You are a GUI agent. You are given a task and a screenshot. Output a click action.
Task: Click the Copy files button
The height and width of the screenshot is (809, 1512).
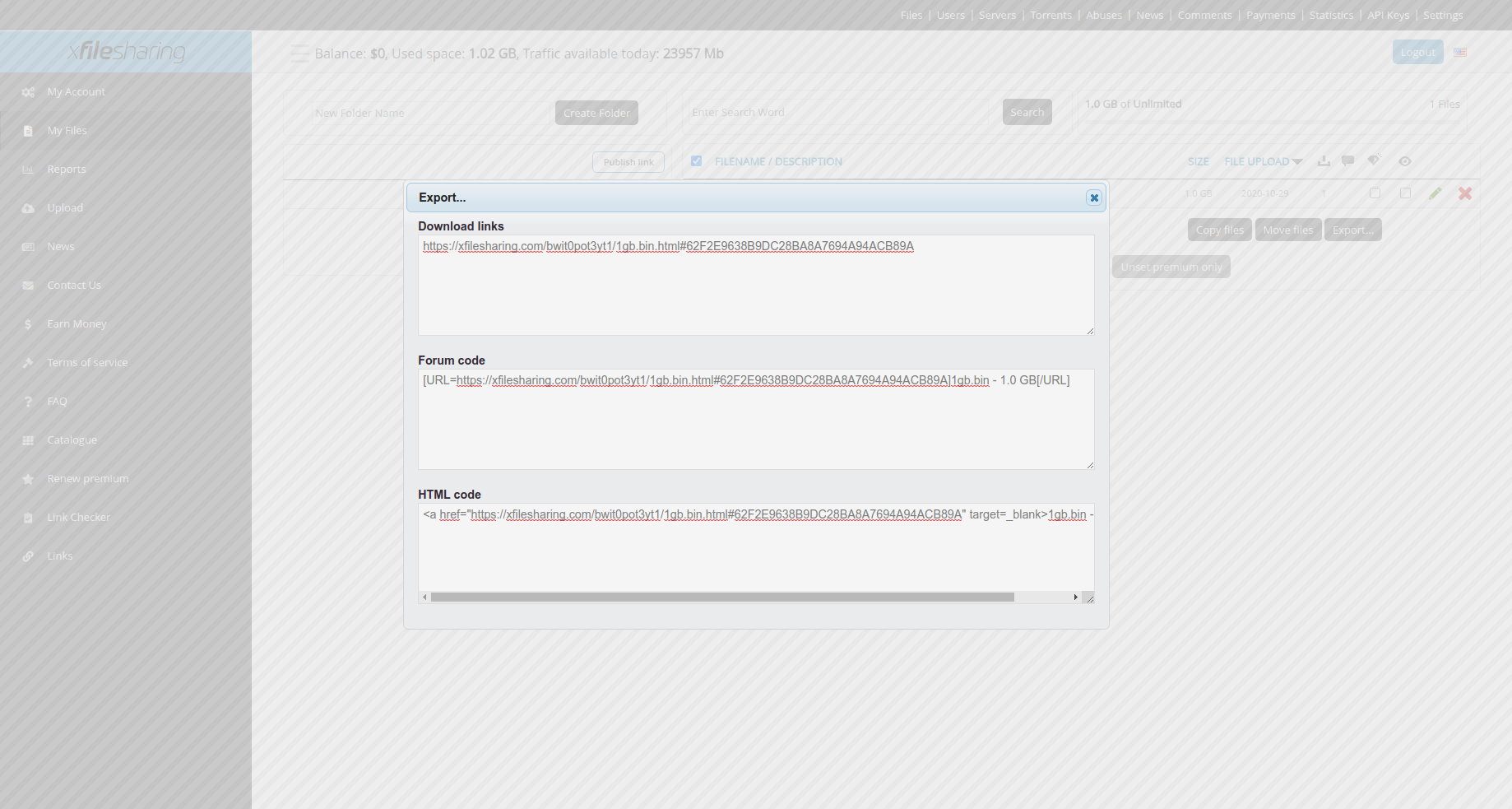point(1220,230)
